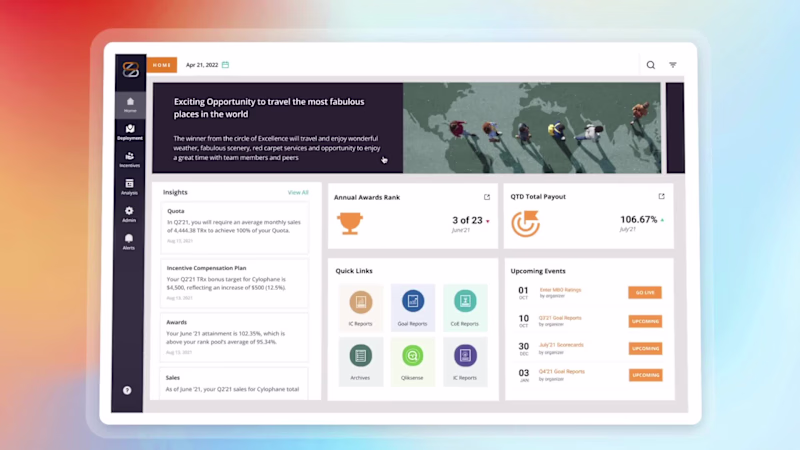Click the Insights heading
Viewport: 800px width, 450px height.
(x=175, y=192)
